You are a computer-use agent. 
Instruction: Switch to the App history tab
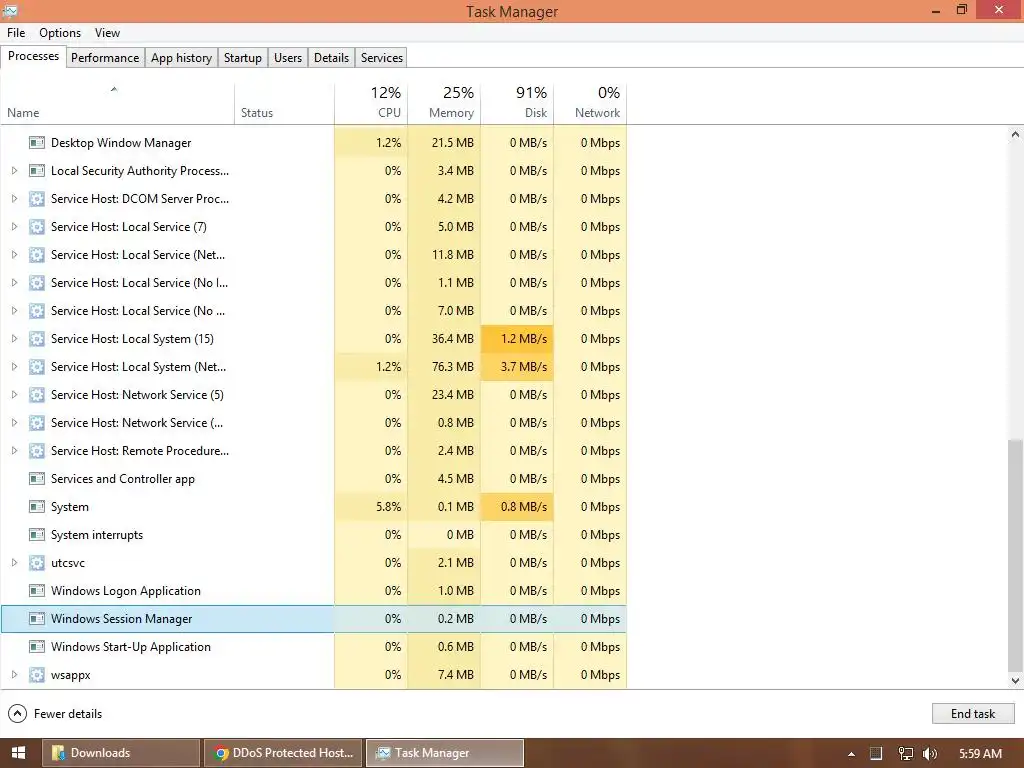pyautogui.click(x=182, y=57)
